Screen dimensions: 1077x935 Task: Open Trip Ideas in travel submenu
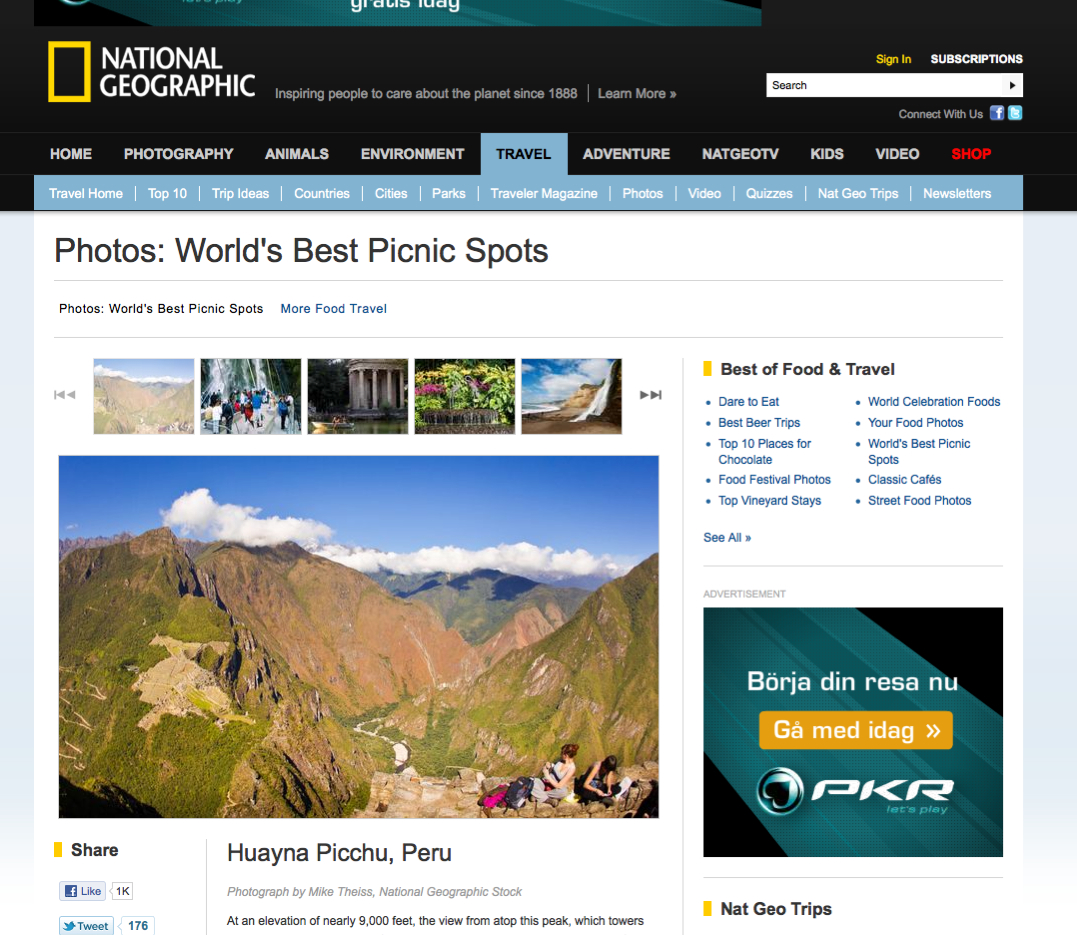(x=240, y=194)
